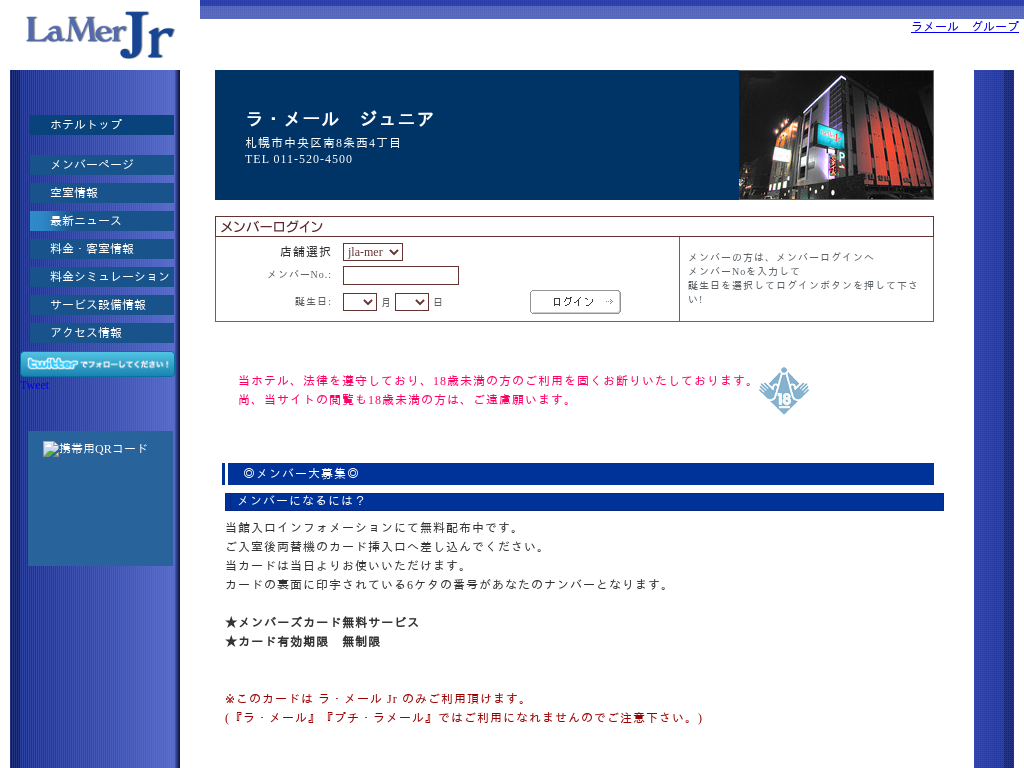Go to ホテルトップ menu item
Viewport: 1024px width, 768px height.
(101, 125)
